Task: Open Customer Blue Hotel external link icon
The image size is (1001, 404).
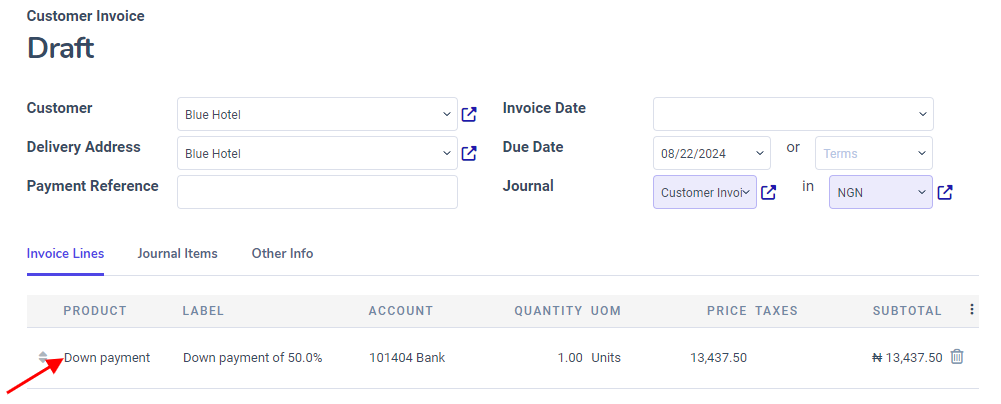Action: 469,115
